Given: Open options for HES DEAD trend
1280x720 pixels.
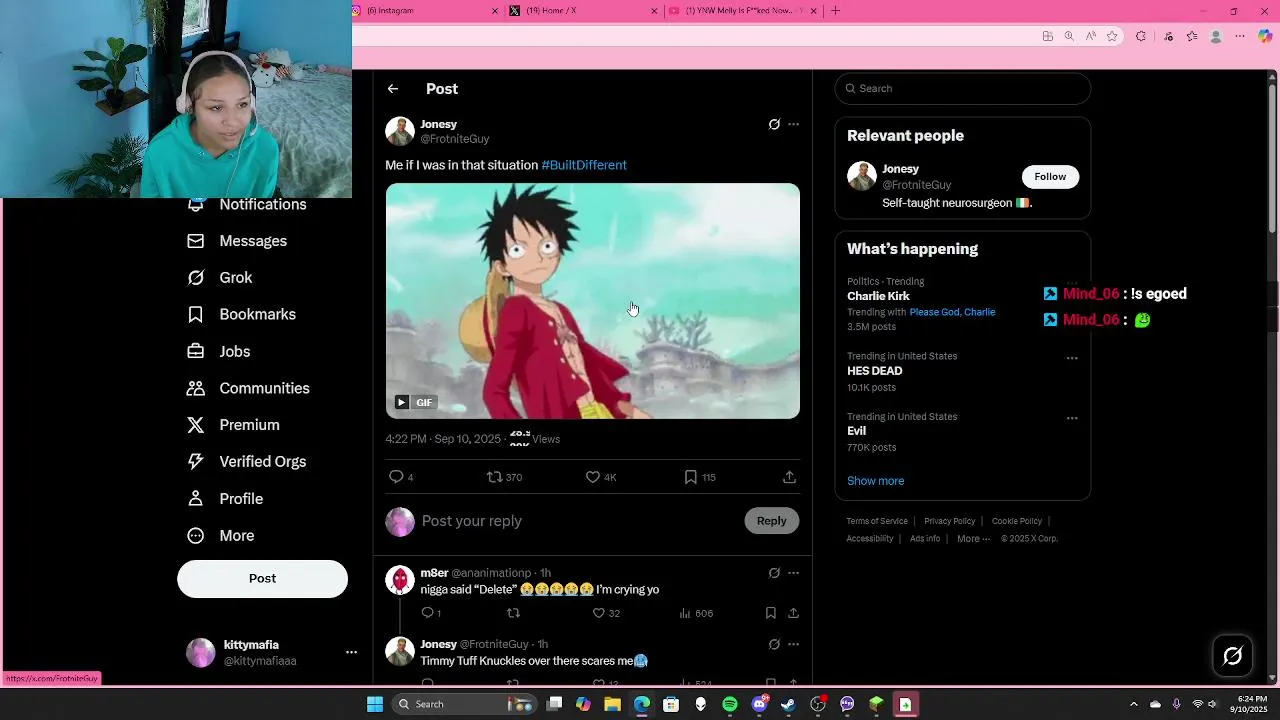Looking at the screenshot, I should point(1072,358).
